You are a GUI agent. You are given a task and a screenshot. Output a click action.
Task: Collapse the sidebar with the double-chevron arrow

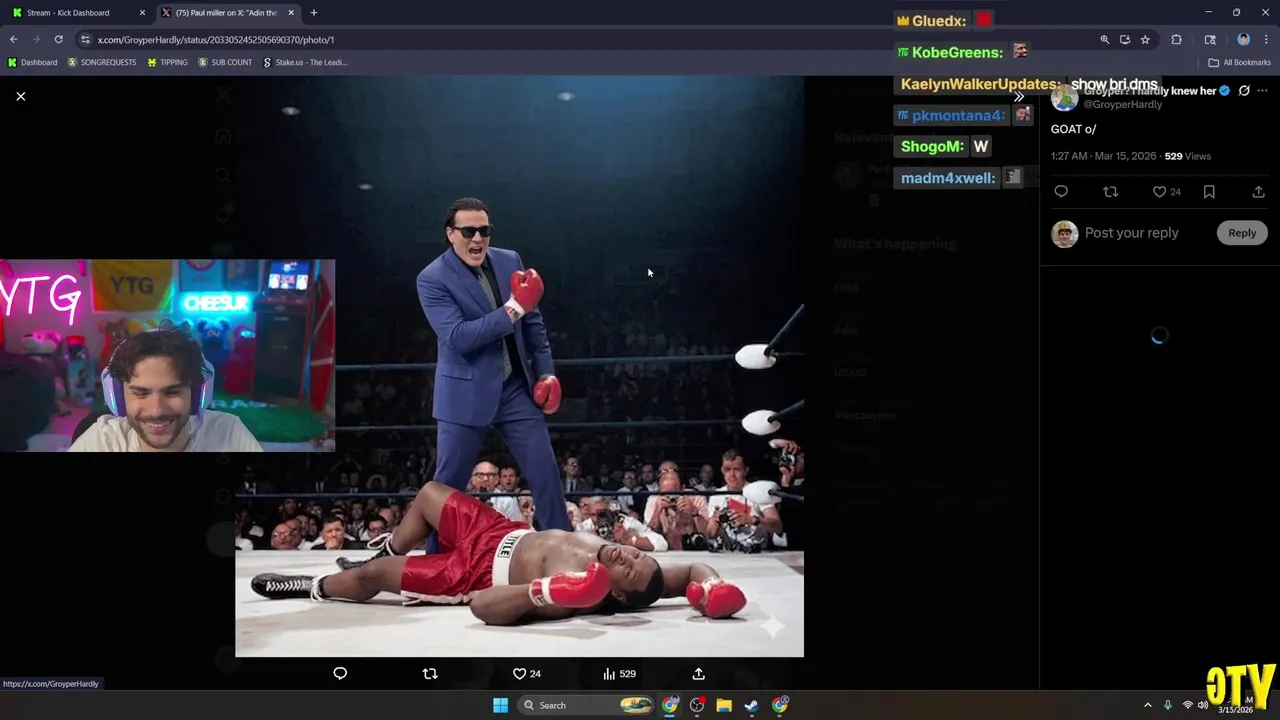1019,97
